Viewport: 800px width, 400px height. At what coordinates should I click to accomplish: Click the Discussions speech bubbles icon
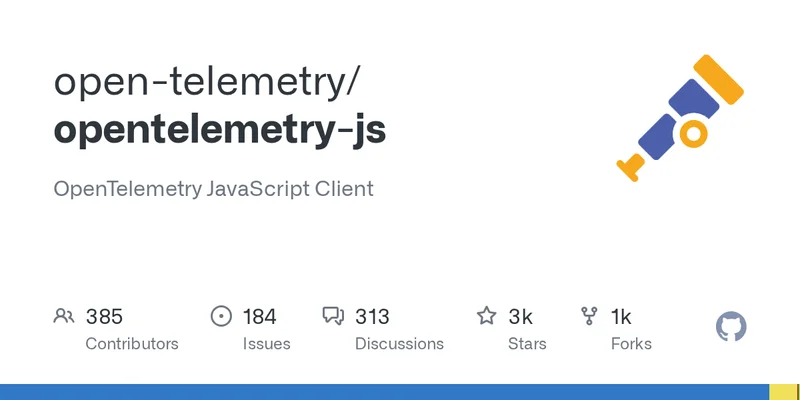point(333,317)
